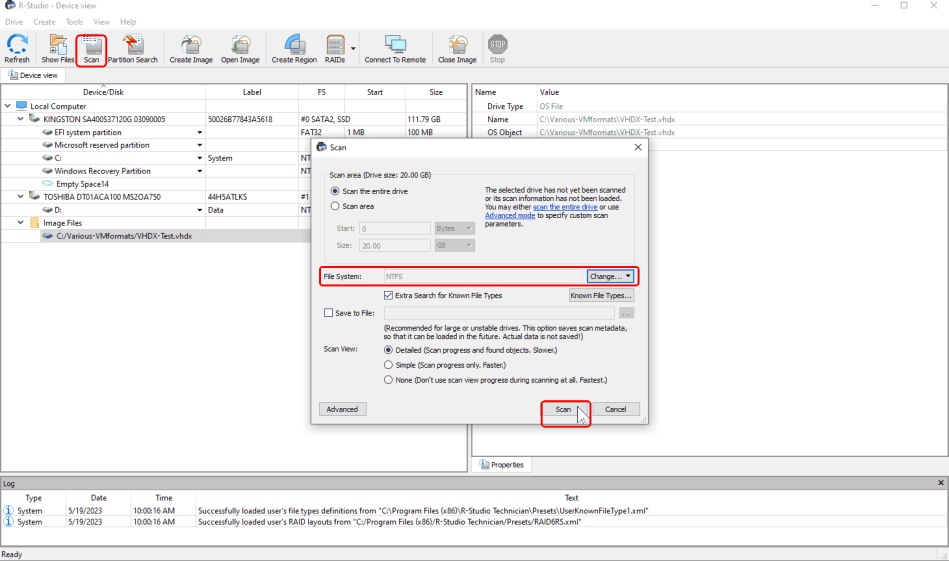Click the Scan toolbar icon
This screenshot has height=561, width=949.
coord(91,45)
